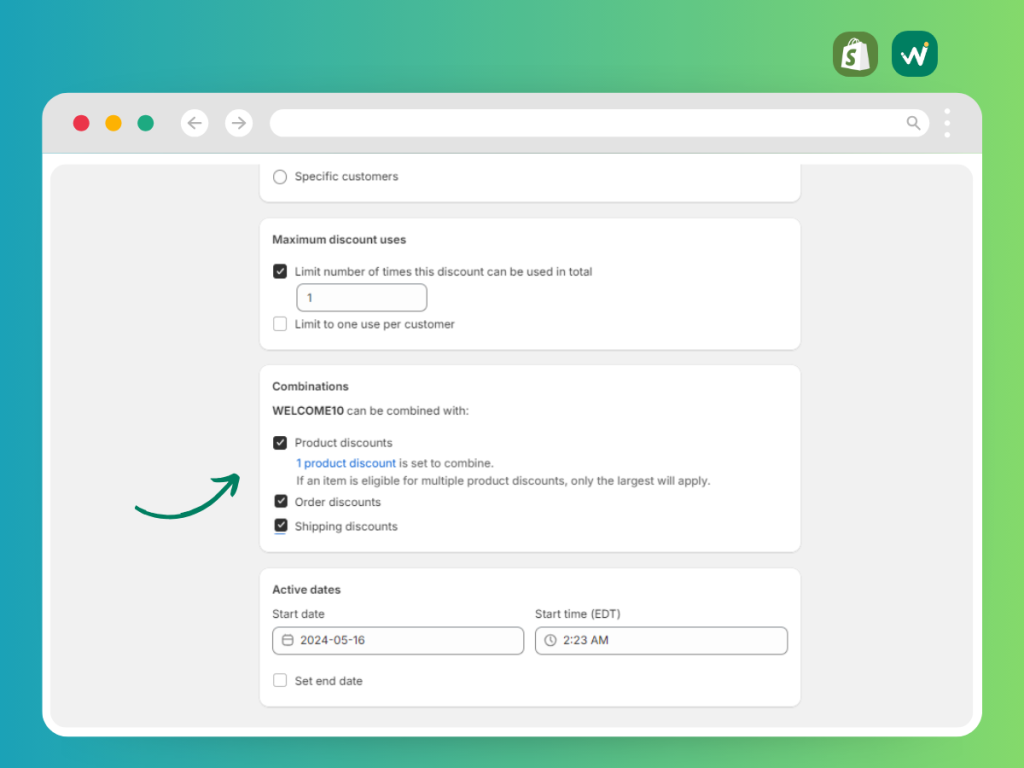Enable Limit to one use per customer
Image resolution: width=1024 pixels, height=768 pixels.
[280, 324]
